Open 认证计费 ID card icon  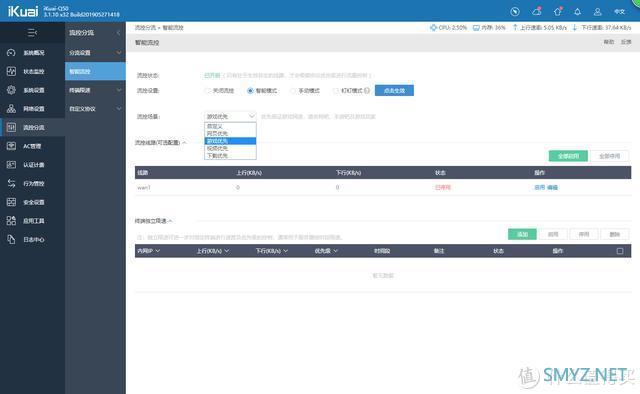click(x=11, y=165)
